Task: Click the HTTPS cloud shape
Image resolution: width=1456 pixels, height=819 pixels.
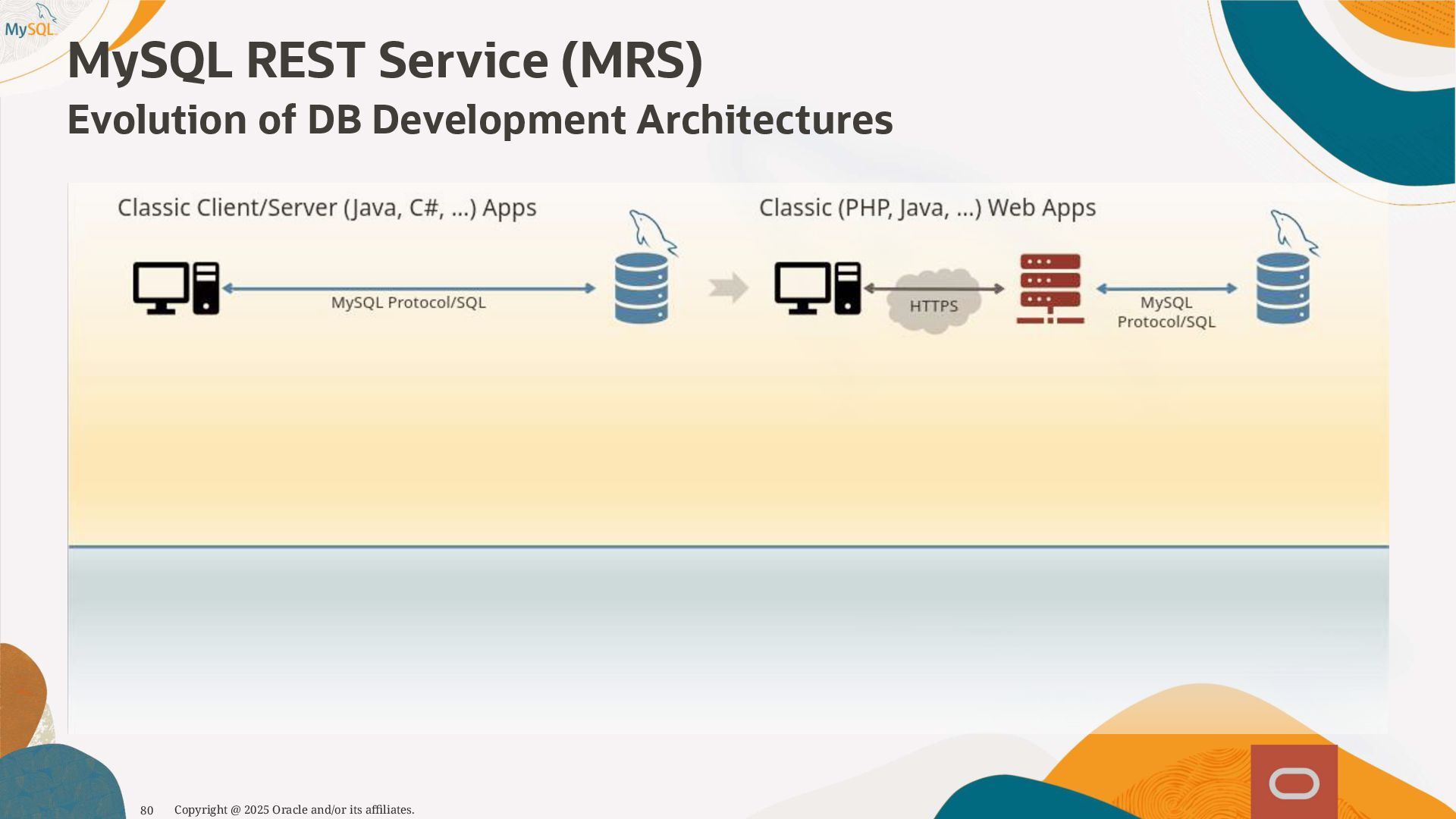Action: [934, 302]
